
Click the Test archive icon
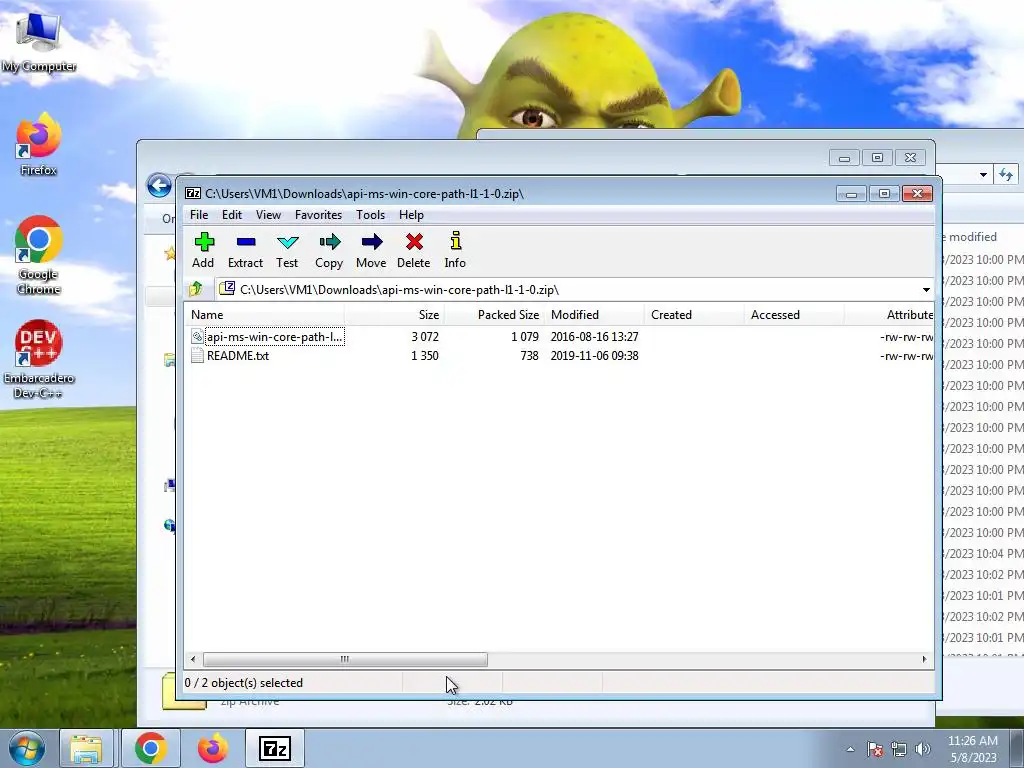[287, 250]
